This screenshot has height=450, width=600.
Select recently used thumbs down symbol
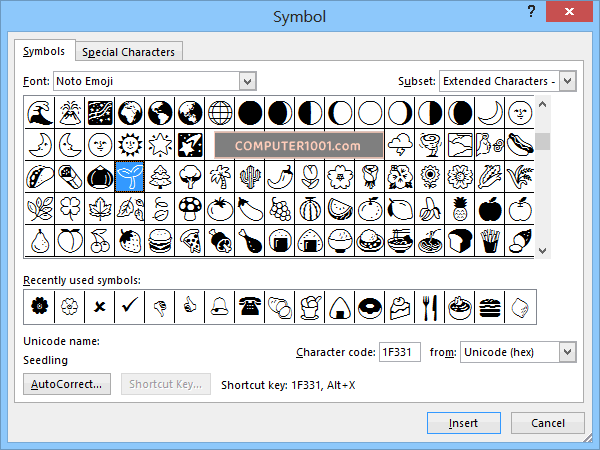click(160, 307)
